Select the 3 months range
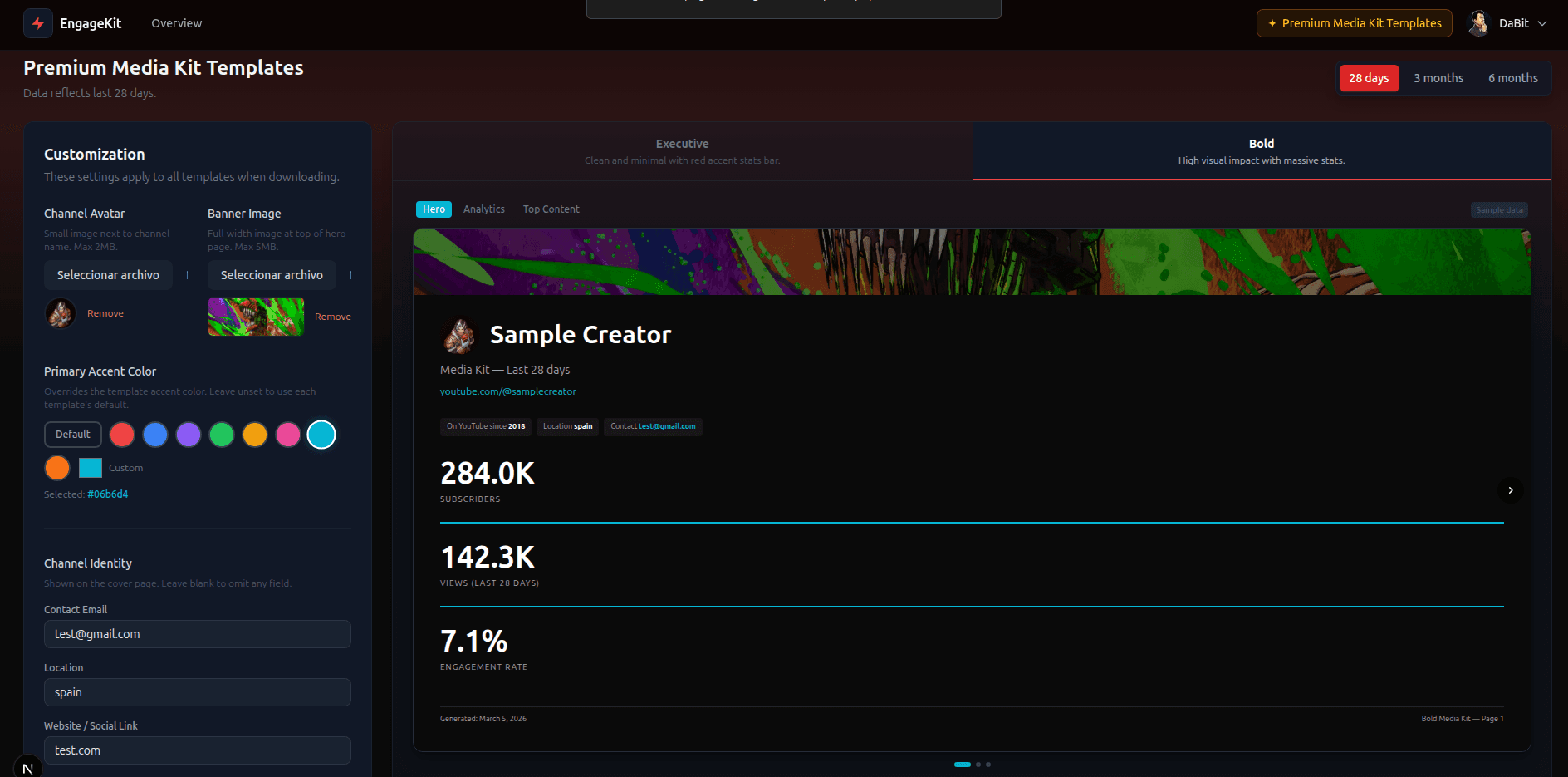This screenshot has height=777, width=1568. 1438,78
